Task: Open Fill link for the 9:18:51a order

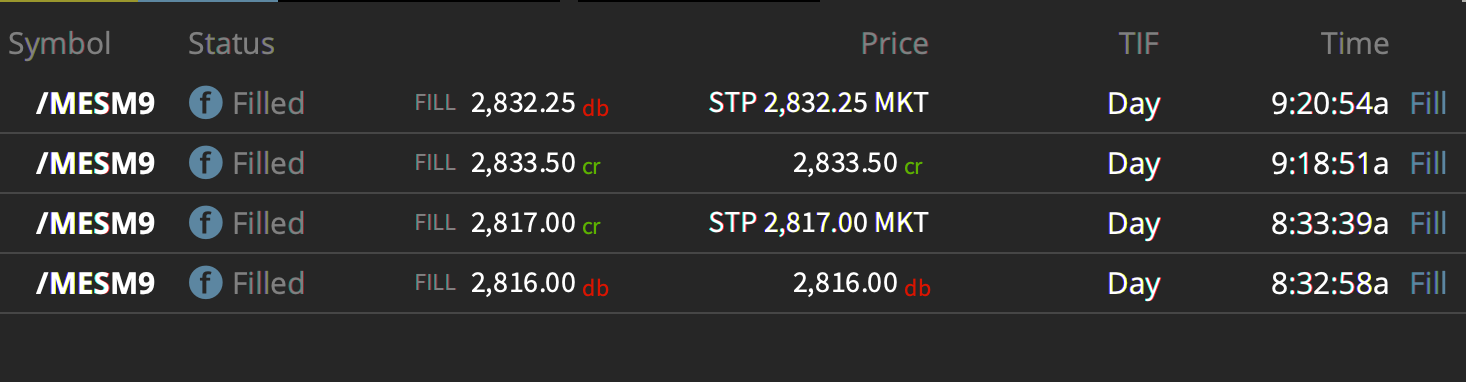Action: [1428, 163]
